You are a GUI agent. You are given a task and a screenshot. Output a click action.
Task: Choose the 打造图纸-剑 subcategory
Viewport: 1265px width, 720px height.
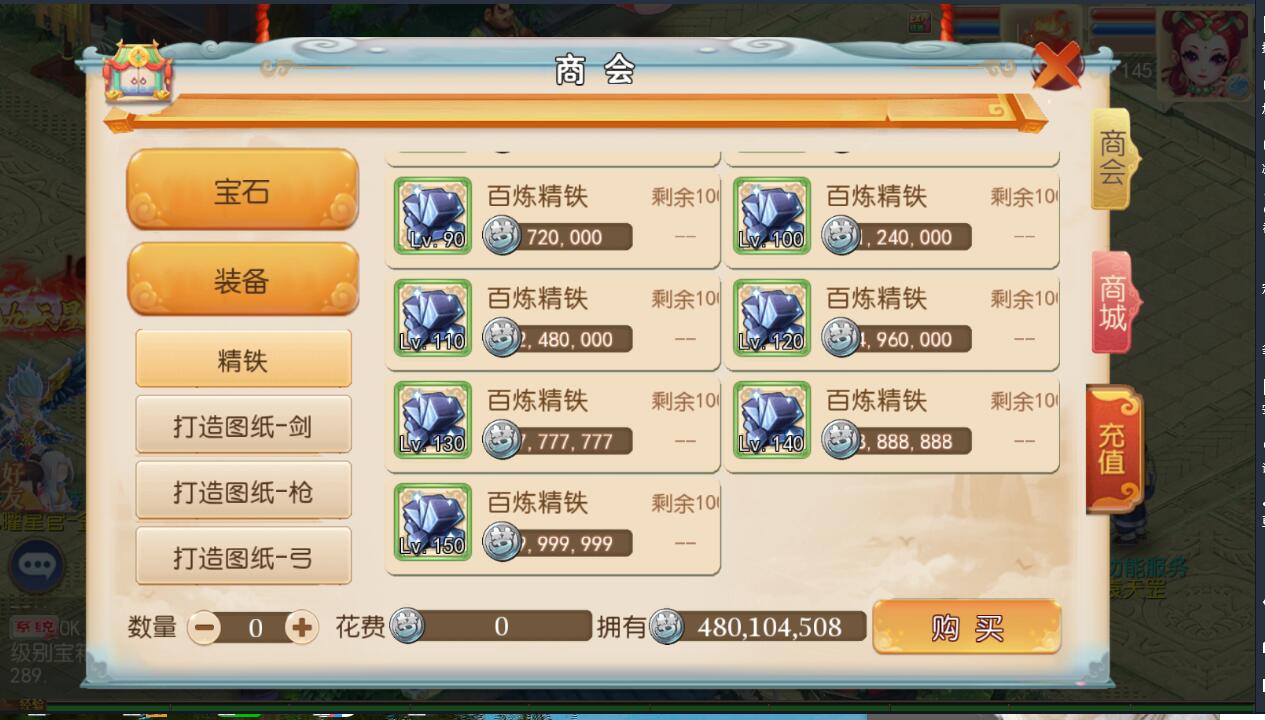(x=243, y=425)
